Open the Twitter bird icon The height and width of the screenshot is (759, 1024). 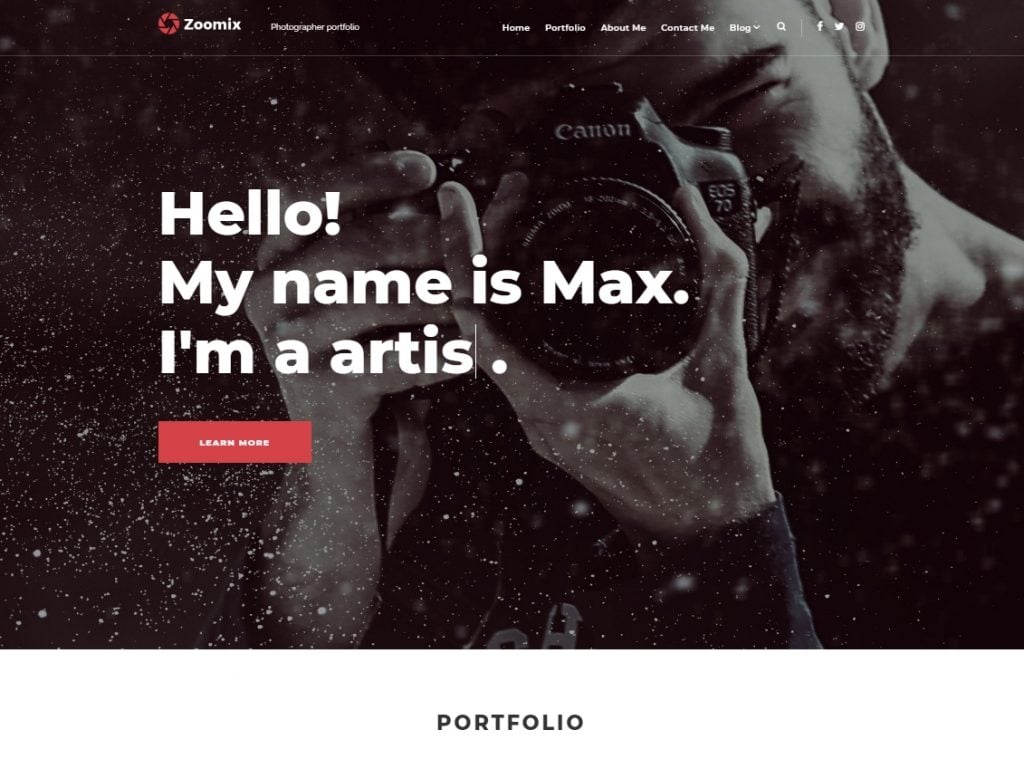[839, 27]
